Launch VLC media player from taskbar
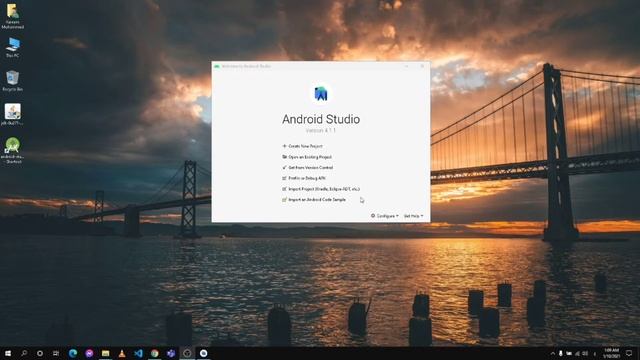The height and width of the screenshot is (360, 640). point(122,353)
